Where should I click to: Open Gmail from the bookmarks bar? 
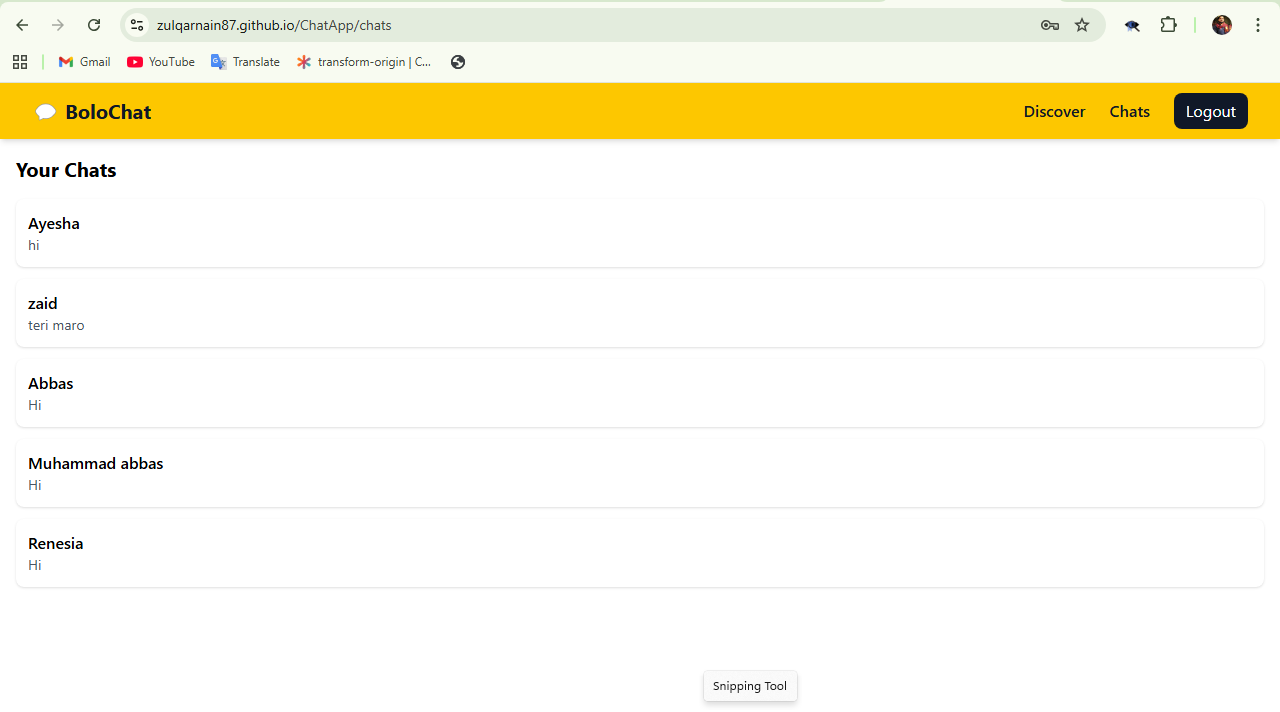(x=83, y=62)
